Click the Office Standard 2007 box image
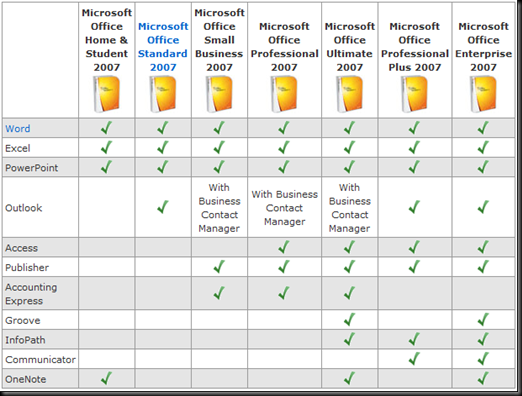The image size is (522, 396). (163, 94)
